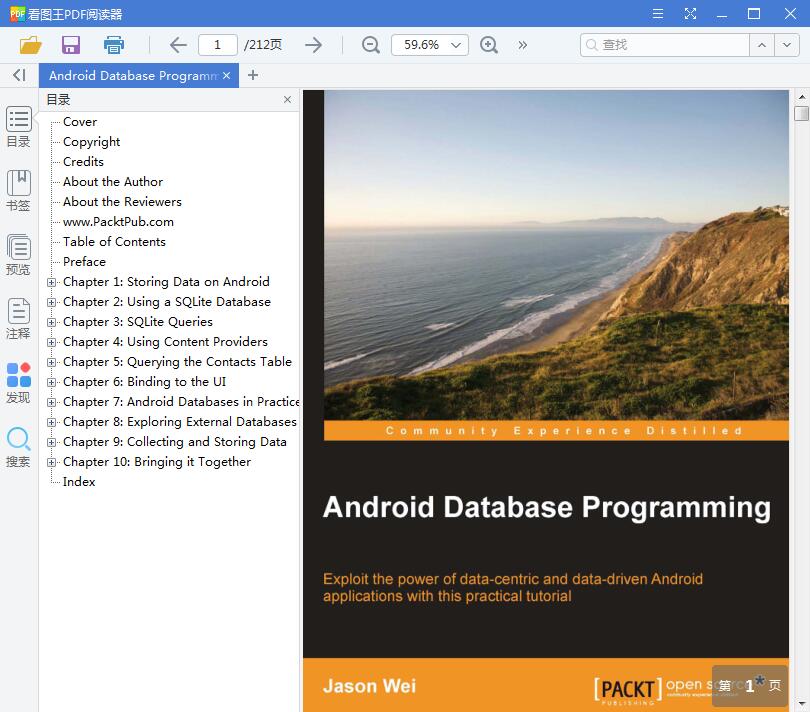Click the page number input field
The image size is (810, 712).
(217, 45)
